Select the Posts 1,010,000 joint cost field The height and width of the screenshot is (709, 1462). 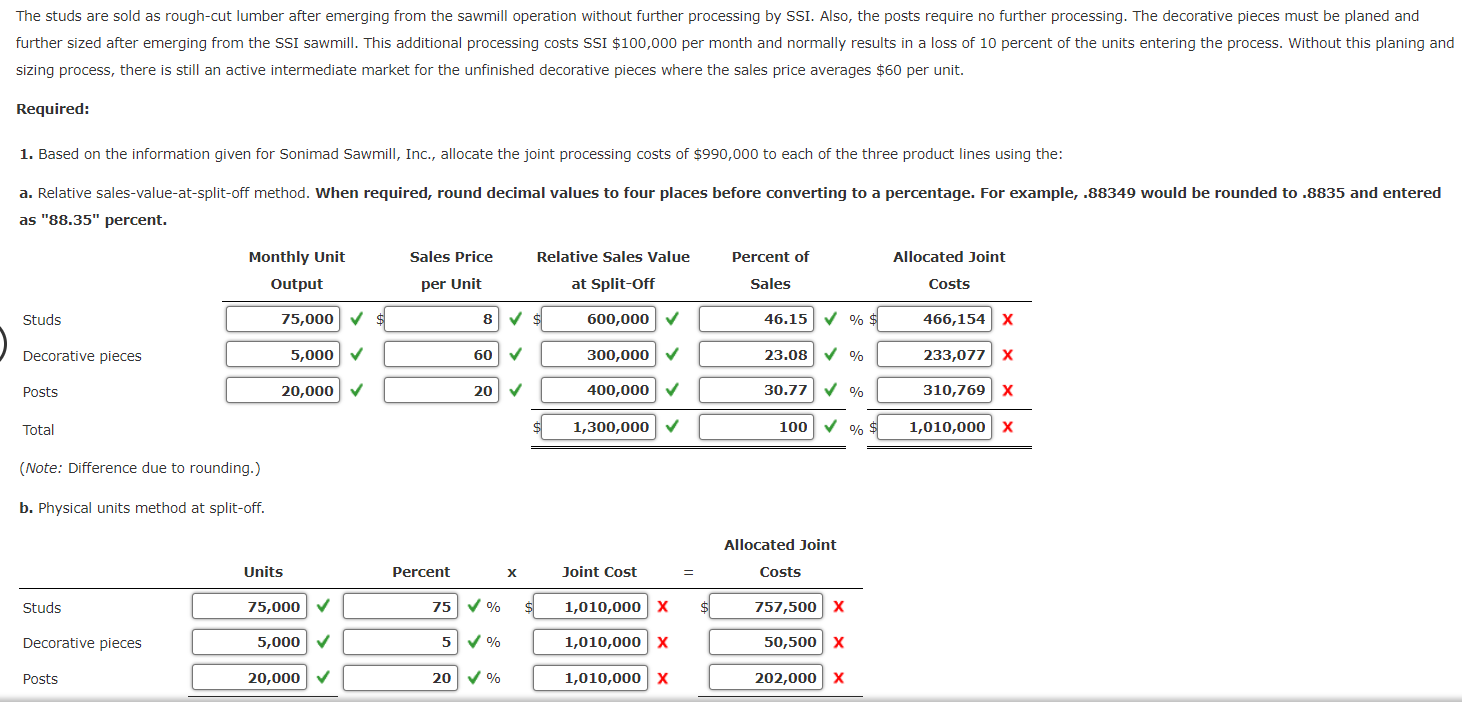click(589, 678)
